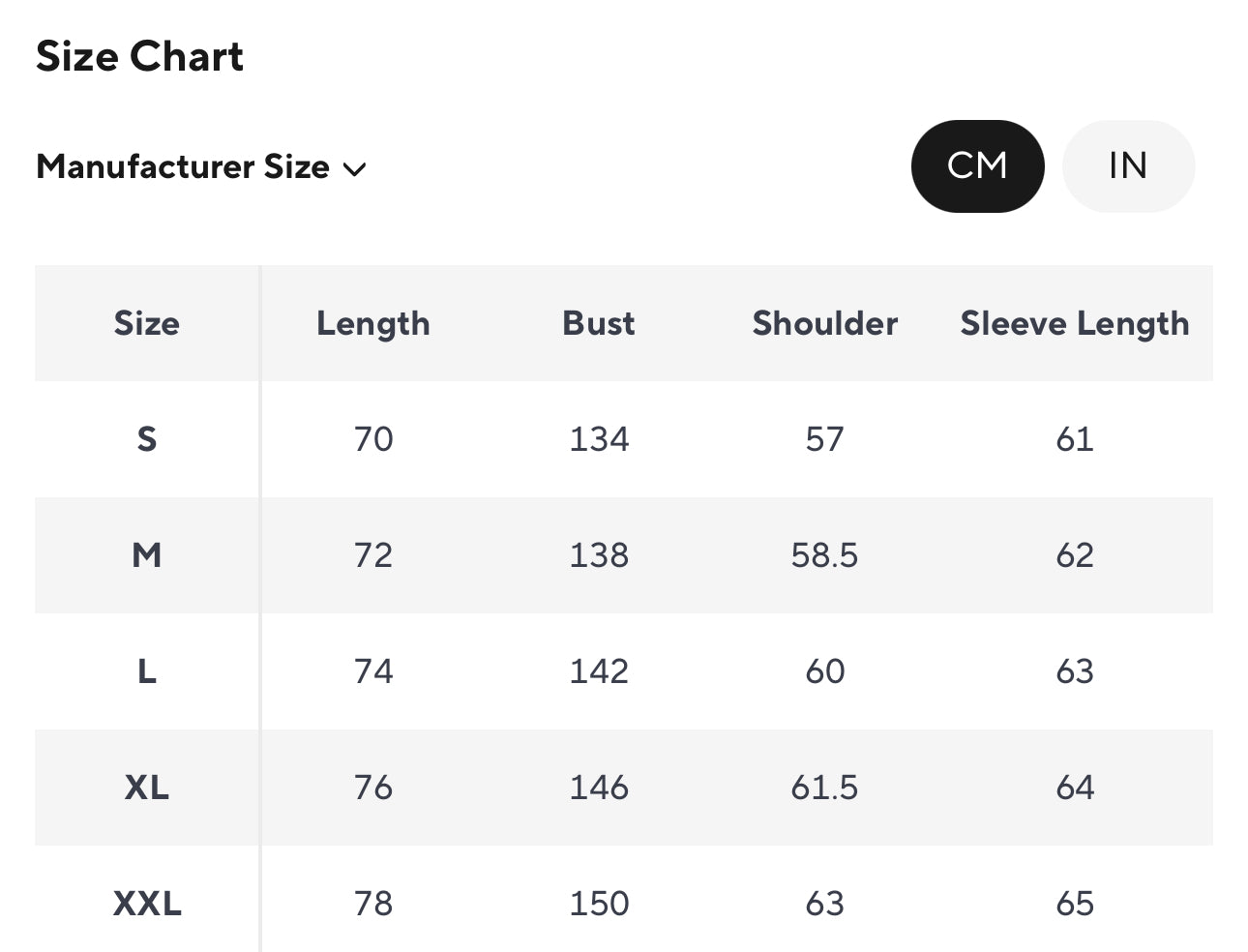Click the sleeve length value 64
The width and height of the screenshot is (1248, 952).
1074,788
